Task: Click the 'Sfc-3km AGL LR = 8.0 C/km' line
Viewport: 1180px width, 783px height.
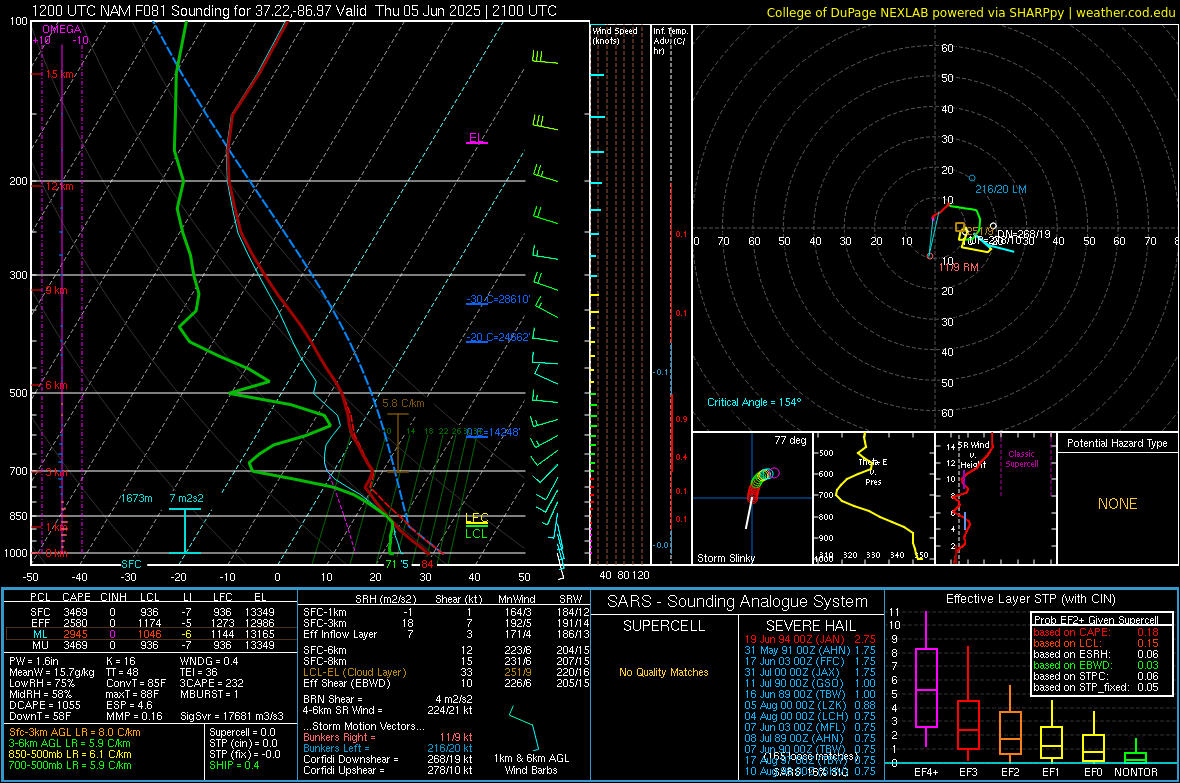Action: [x=75, y=732]
